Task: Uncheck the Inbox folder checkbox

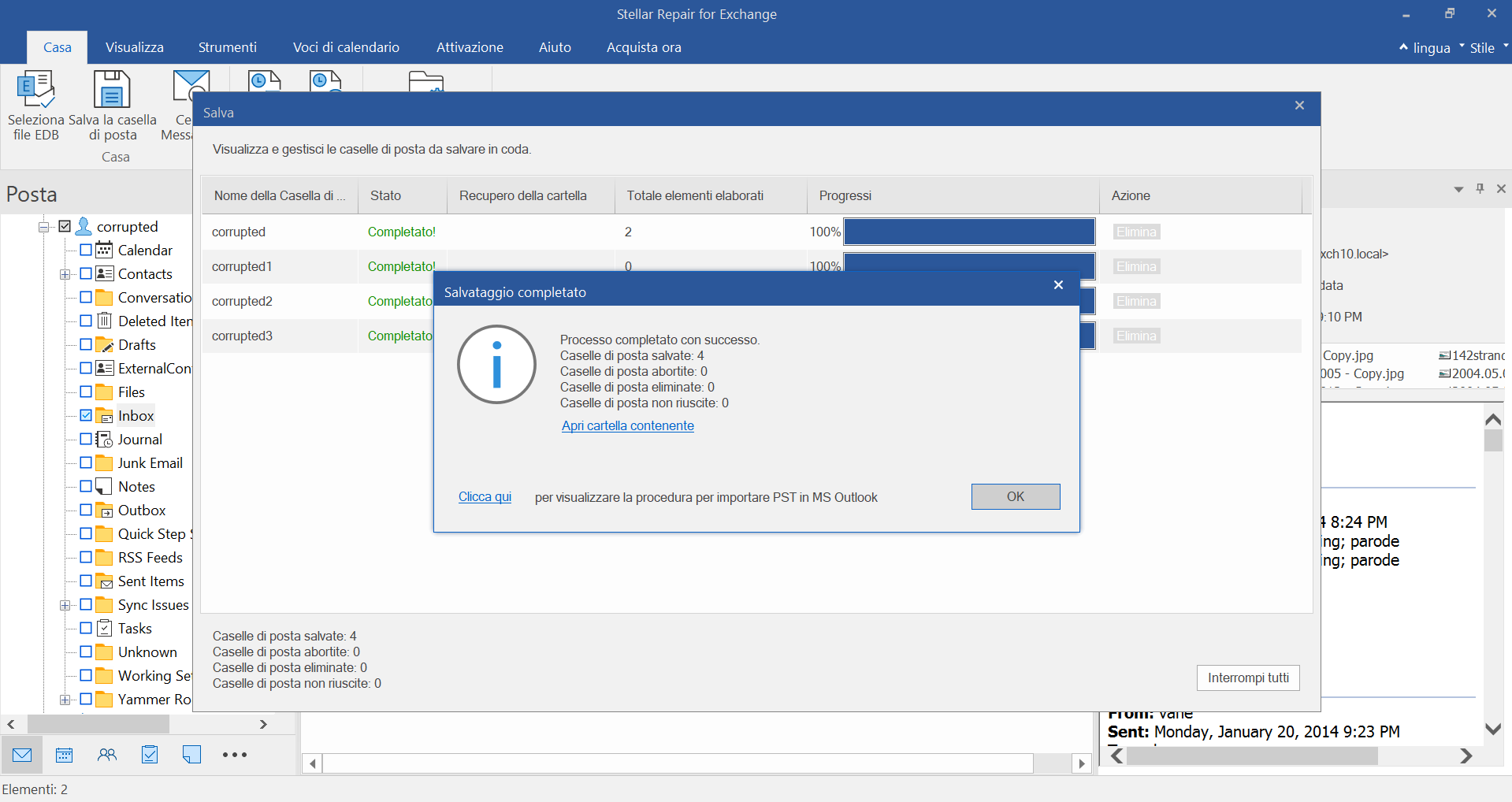Action: pos(86,415)
